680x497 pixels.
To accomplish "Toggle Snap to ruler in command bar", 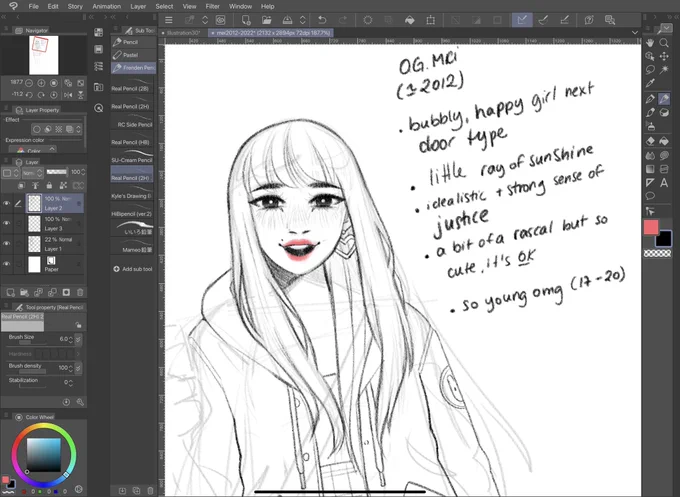I will (522, 20).
